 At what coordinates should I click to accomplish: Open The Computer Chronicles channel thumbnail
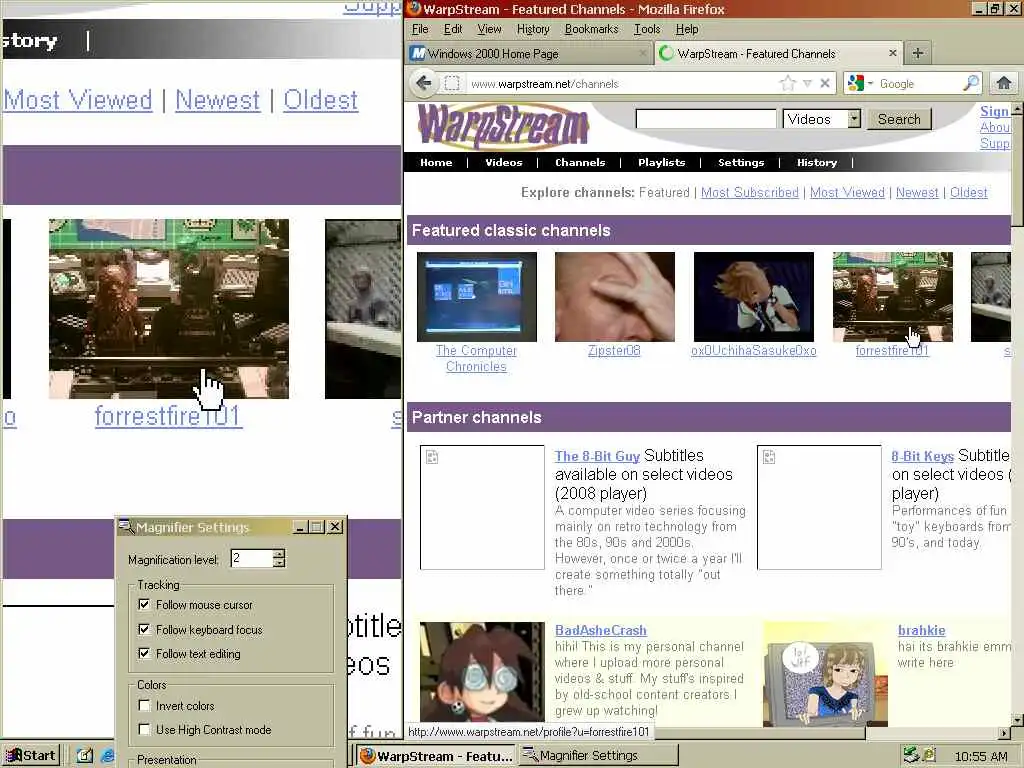(477, 296)
